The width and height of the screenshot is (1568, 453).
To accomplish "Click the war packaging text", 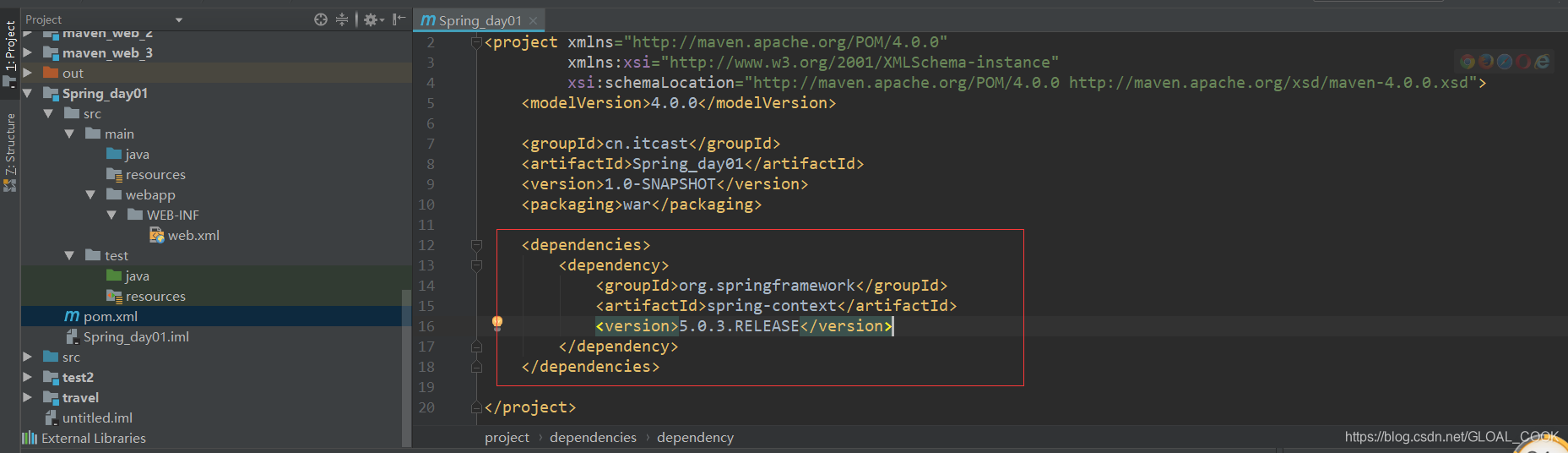I will pos(637,205).
